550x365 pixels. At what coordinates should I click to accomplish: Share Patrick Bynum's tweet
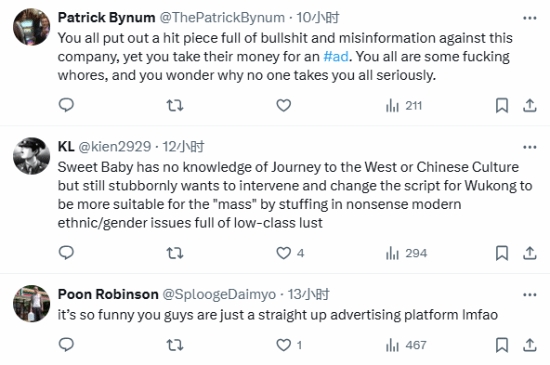[530, 105]
